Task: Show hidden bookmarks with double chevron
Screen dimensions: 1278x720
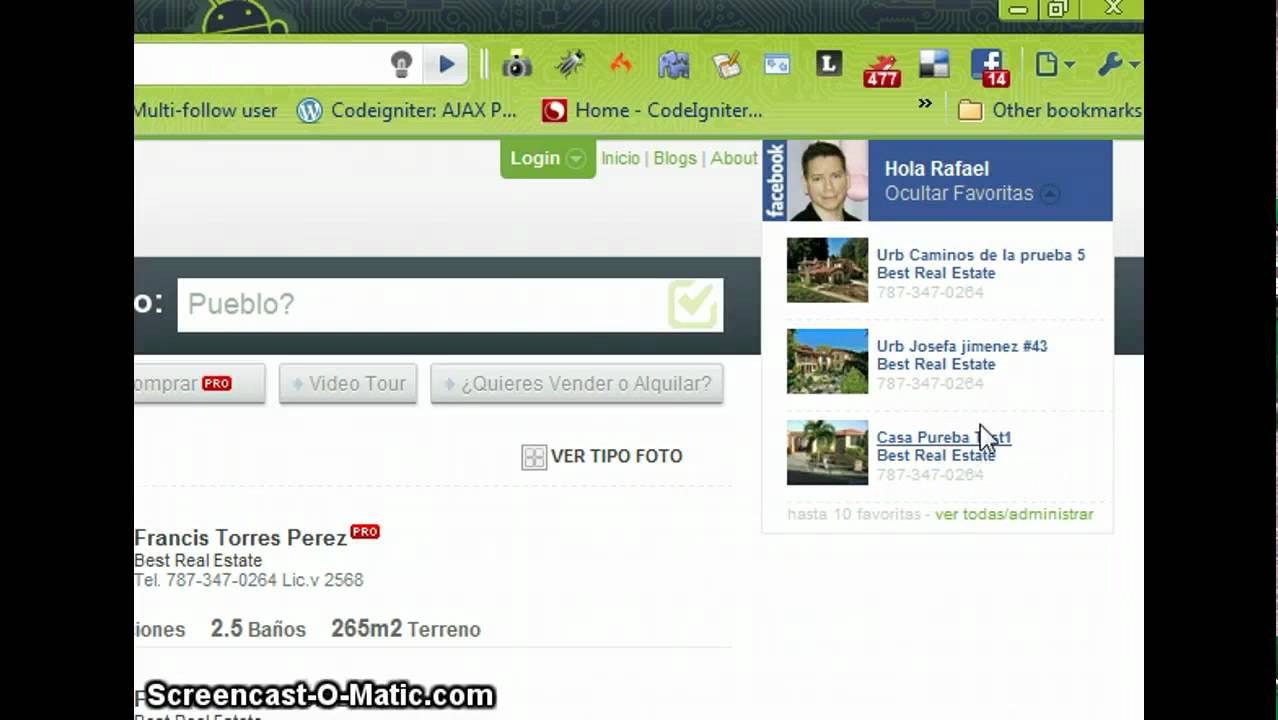Action: pos(925,103)
